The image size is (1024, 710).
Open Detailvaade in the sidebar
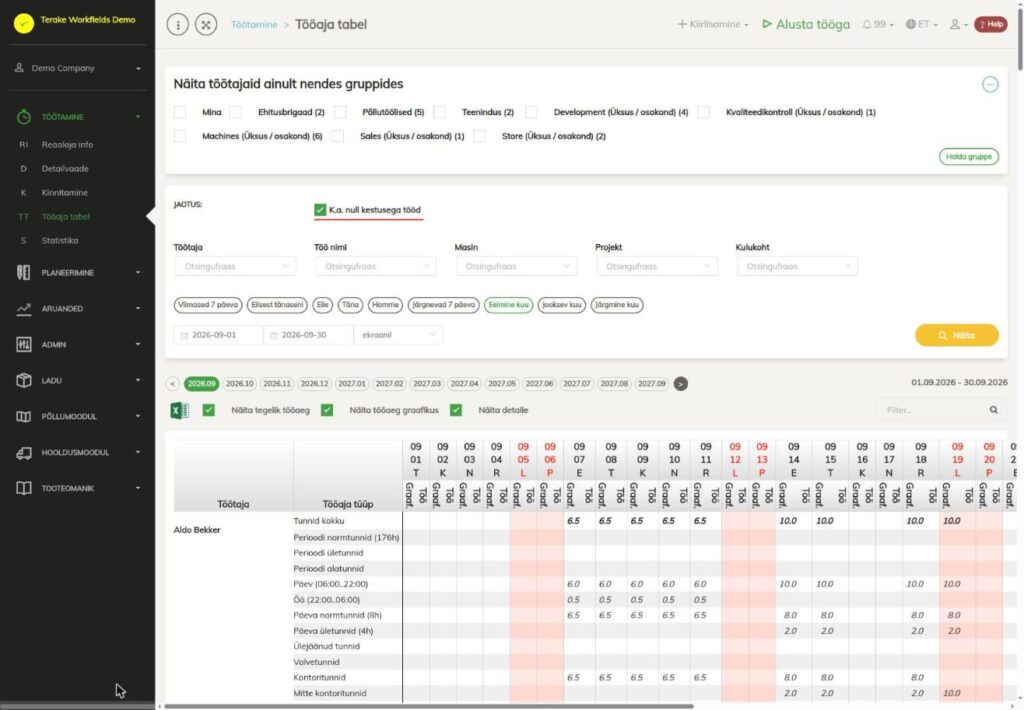click(65, 169)
